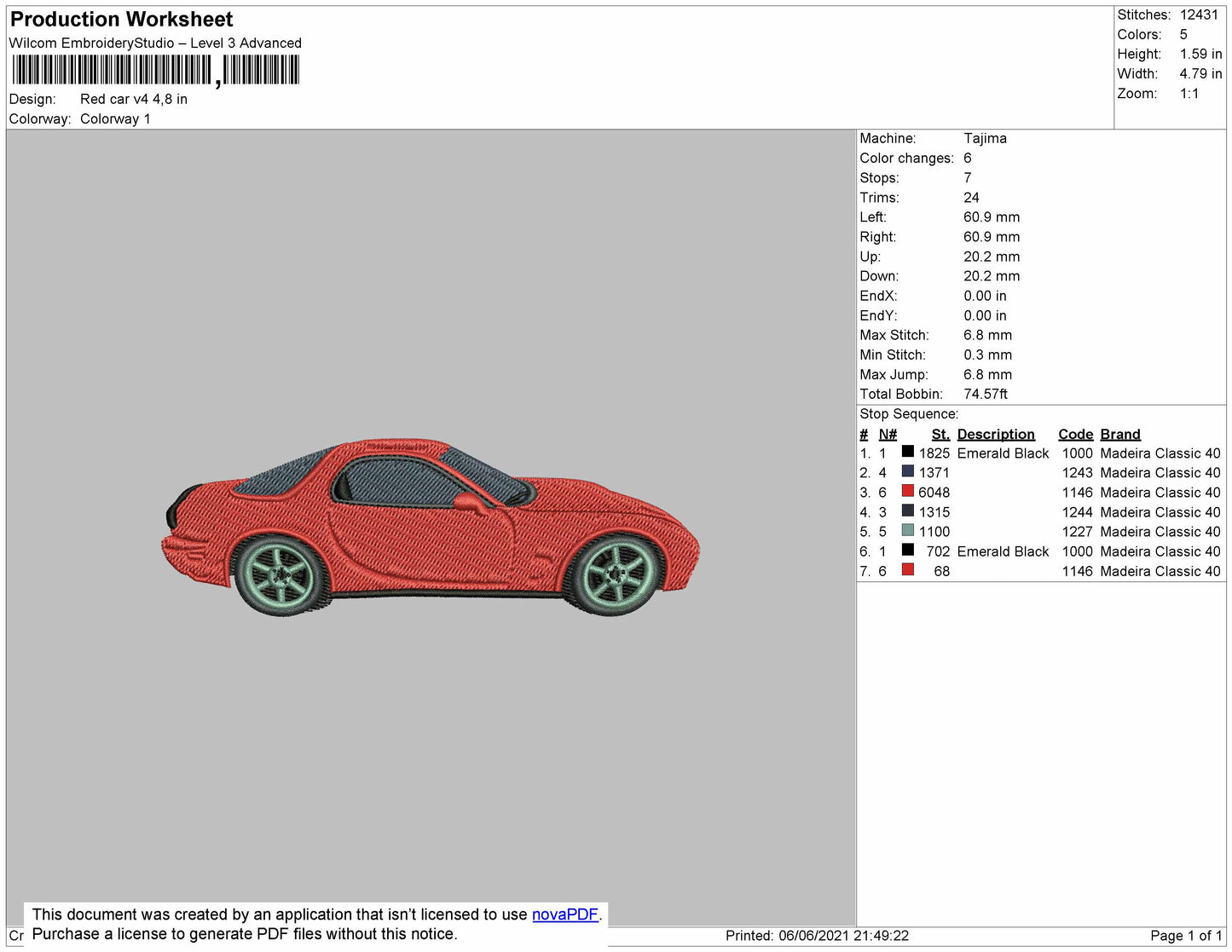Click the black swatch with 702 stitches
The image size is (1232, 952).
(908, 550)
